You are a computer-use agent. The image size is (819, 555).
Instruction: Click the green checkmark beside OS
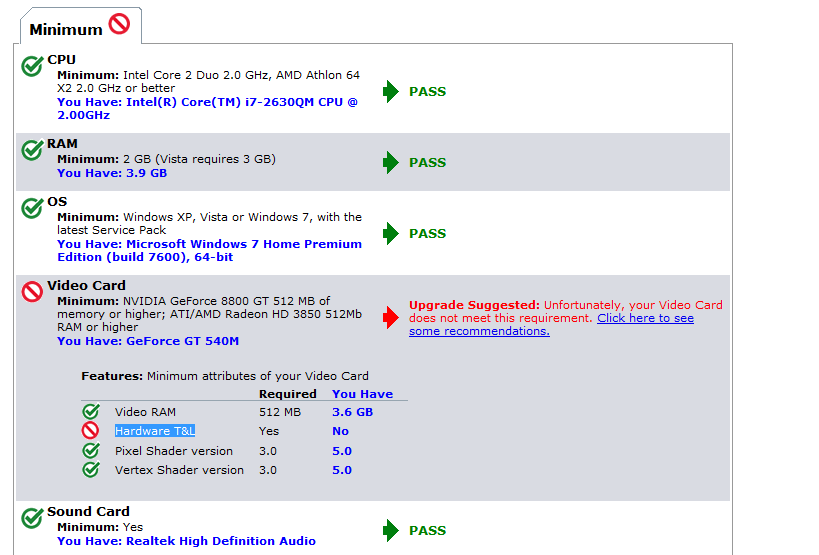click(x=32, y=208)
